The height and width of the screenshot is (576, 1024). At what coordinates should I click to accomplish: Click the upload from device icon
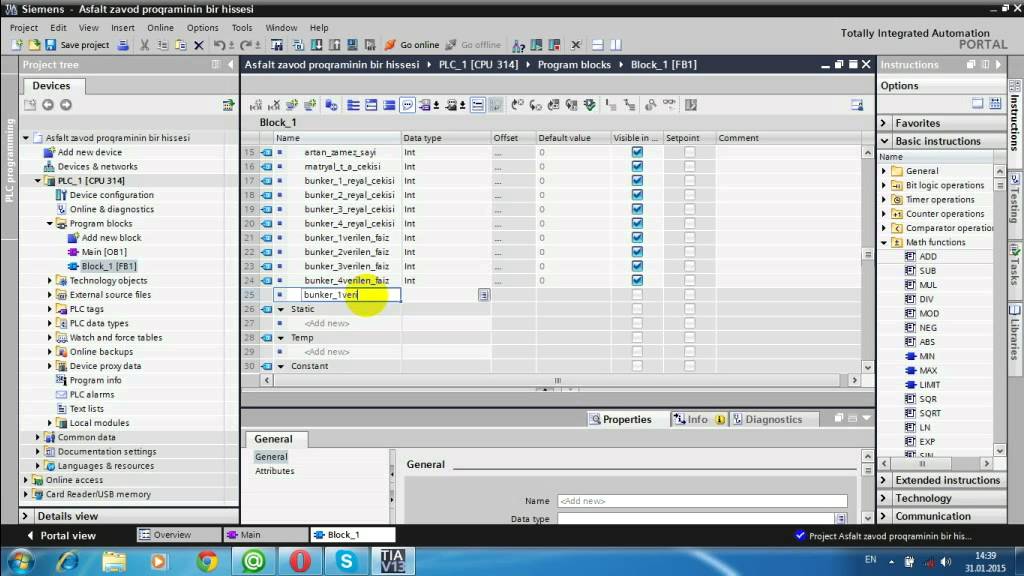point(334,45)
